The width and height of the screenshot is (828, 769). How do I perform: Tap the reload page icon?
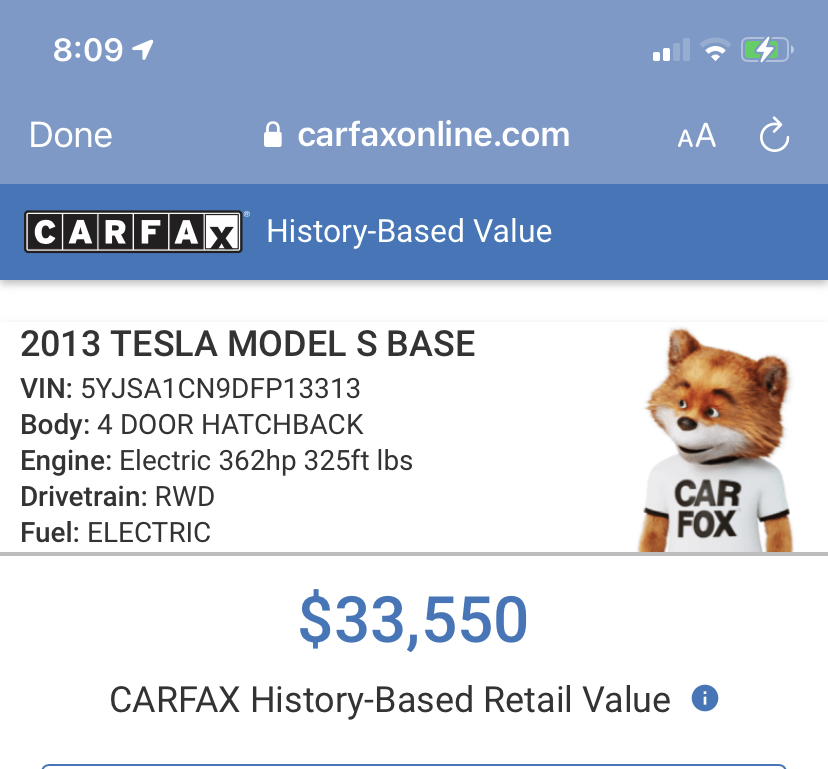pos(774,136)
